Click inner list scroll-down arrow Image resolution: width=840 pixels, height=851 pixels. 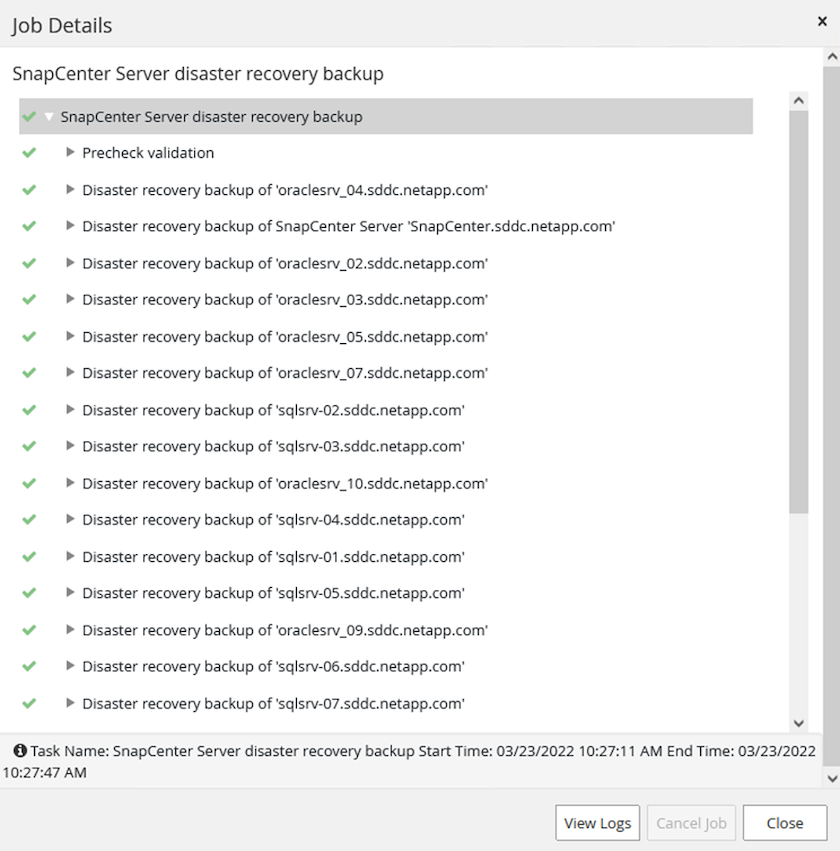(799, 723)
